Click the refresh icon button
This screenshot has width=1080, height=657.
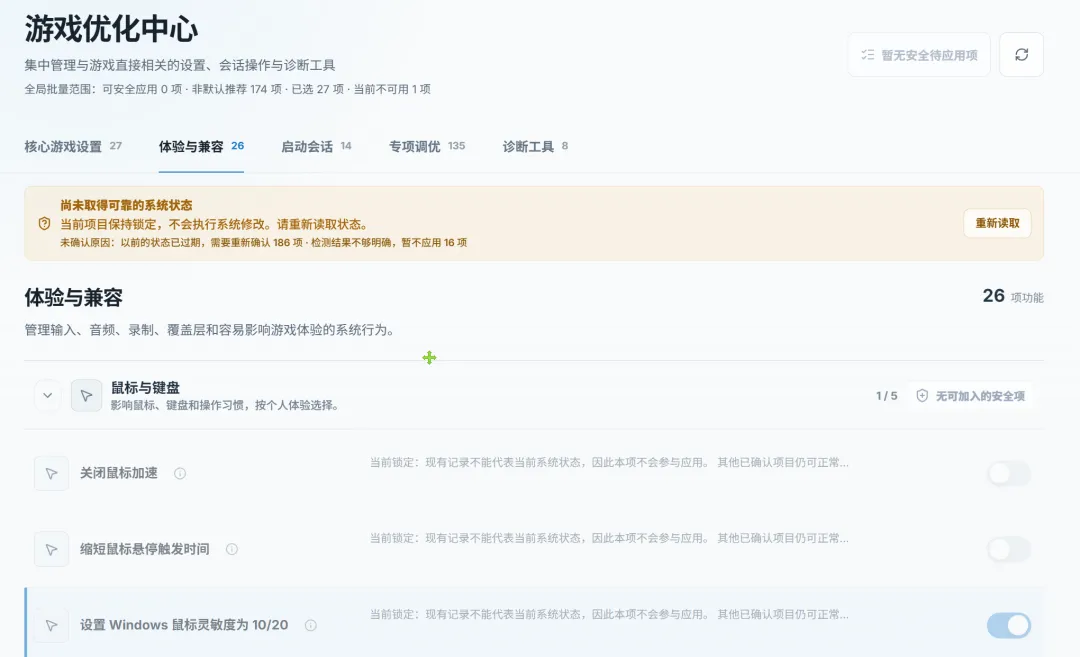coord(1021,54)
